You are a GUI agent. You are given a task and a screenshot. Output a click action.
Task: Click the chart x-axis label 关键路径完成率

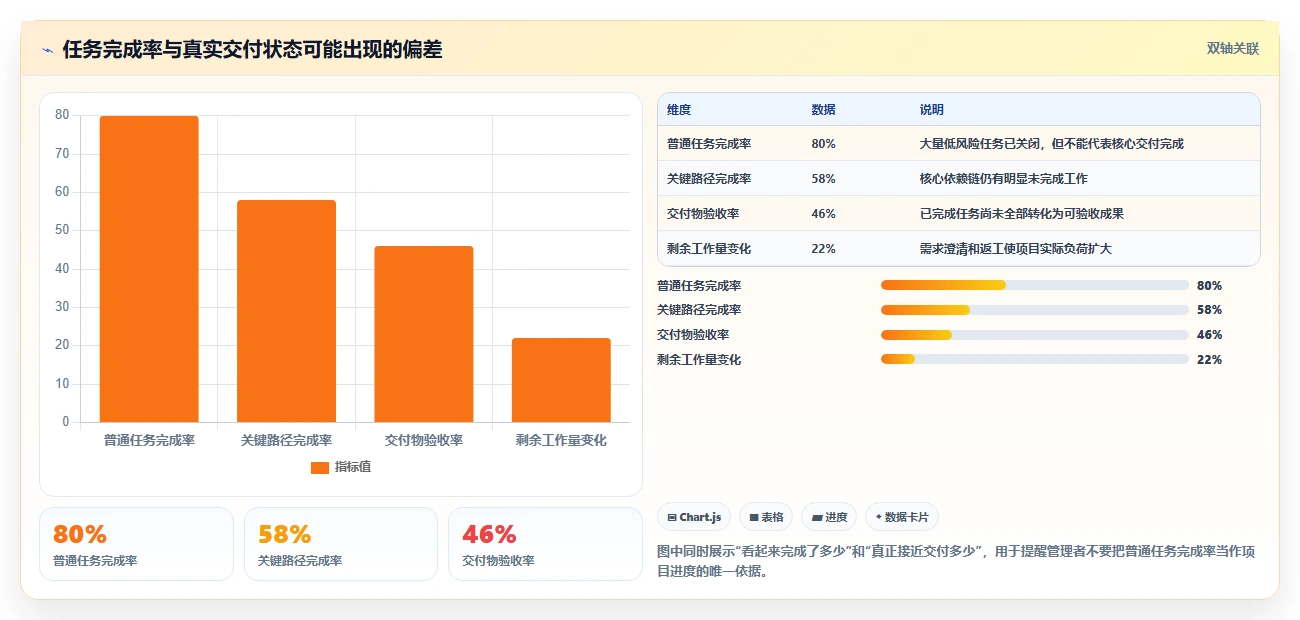click(286, 440)
